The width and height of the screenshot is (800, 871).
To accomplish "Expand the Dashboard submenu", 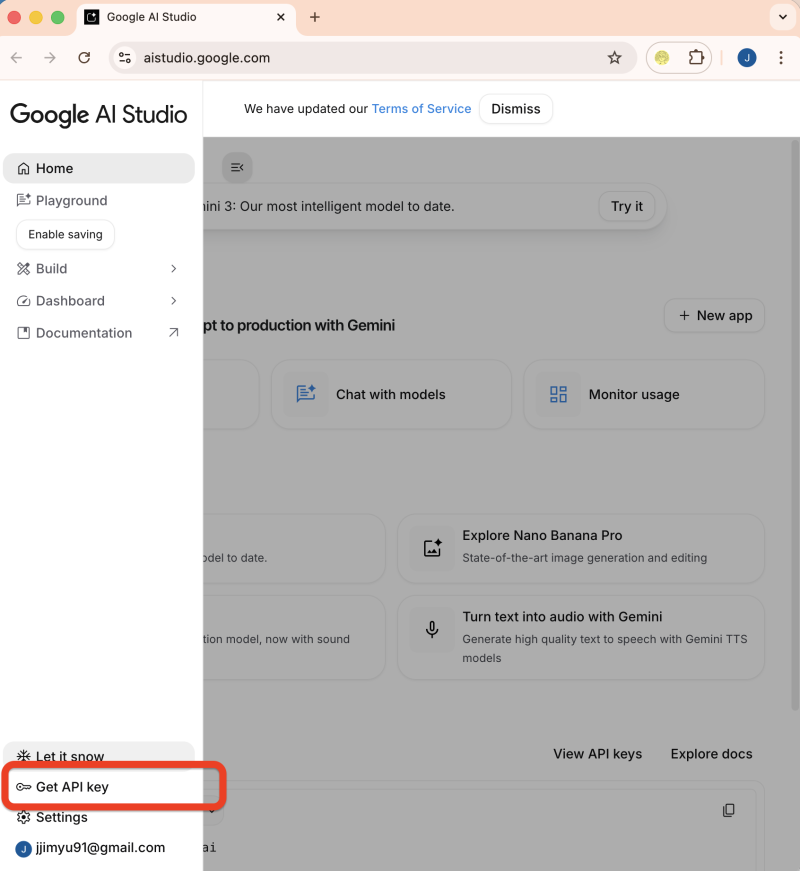I will click(173, 301).
